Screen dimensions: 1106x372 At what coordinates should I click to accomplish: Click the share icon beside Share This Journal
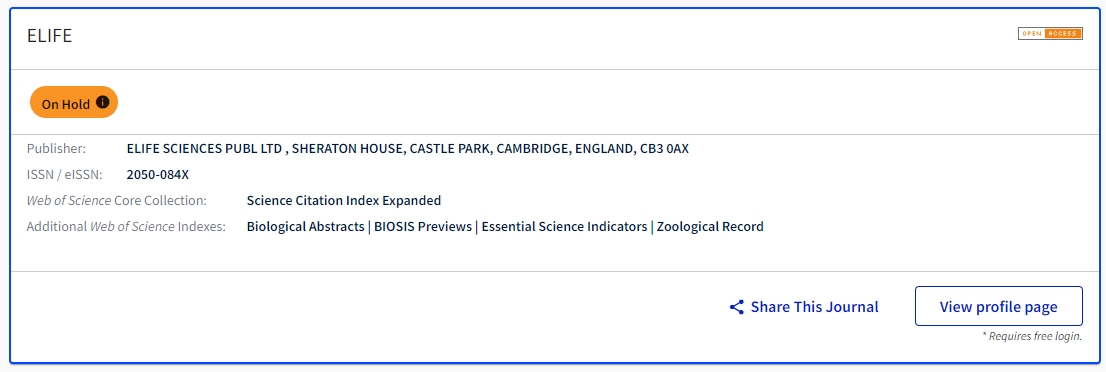tap(736, 307)
